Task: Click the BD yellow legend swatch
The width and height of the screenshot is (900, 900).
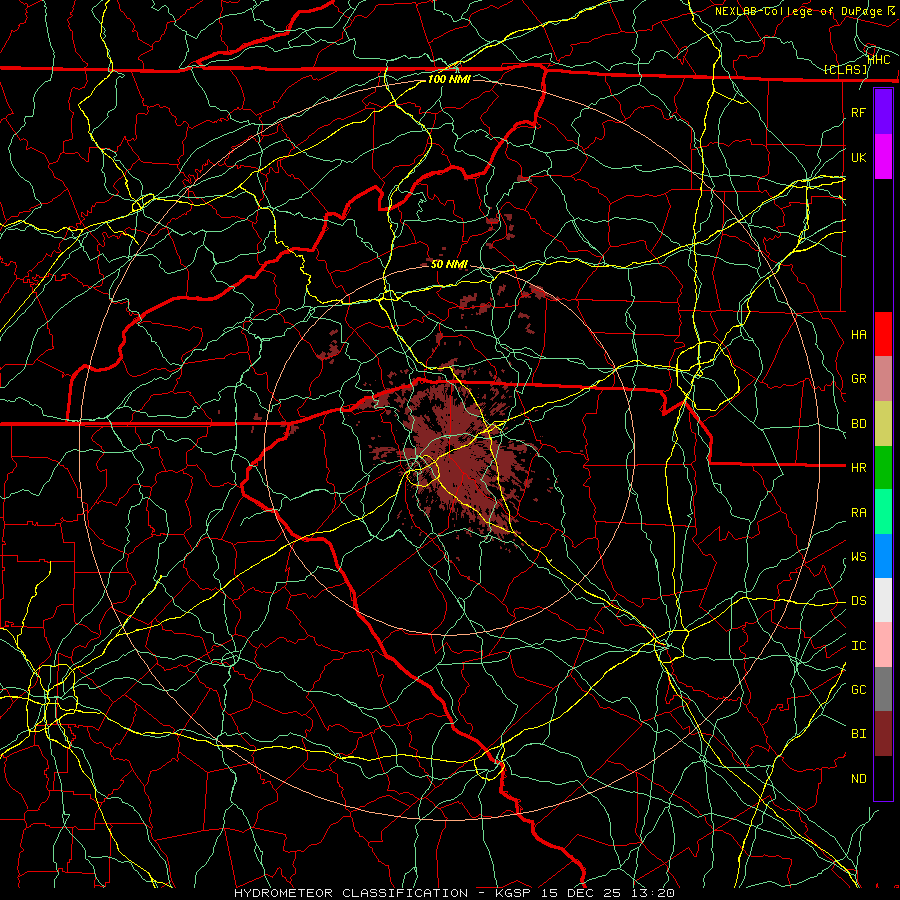Action: pyautogui.click(x=883, y=424)
